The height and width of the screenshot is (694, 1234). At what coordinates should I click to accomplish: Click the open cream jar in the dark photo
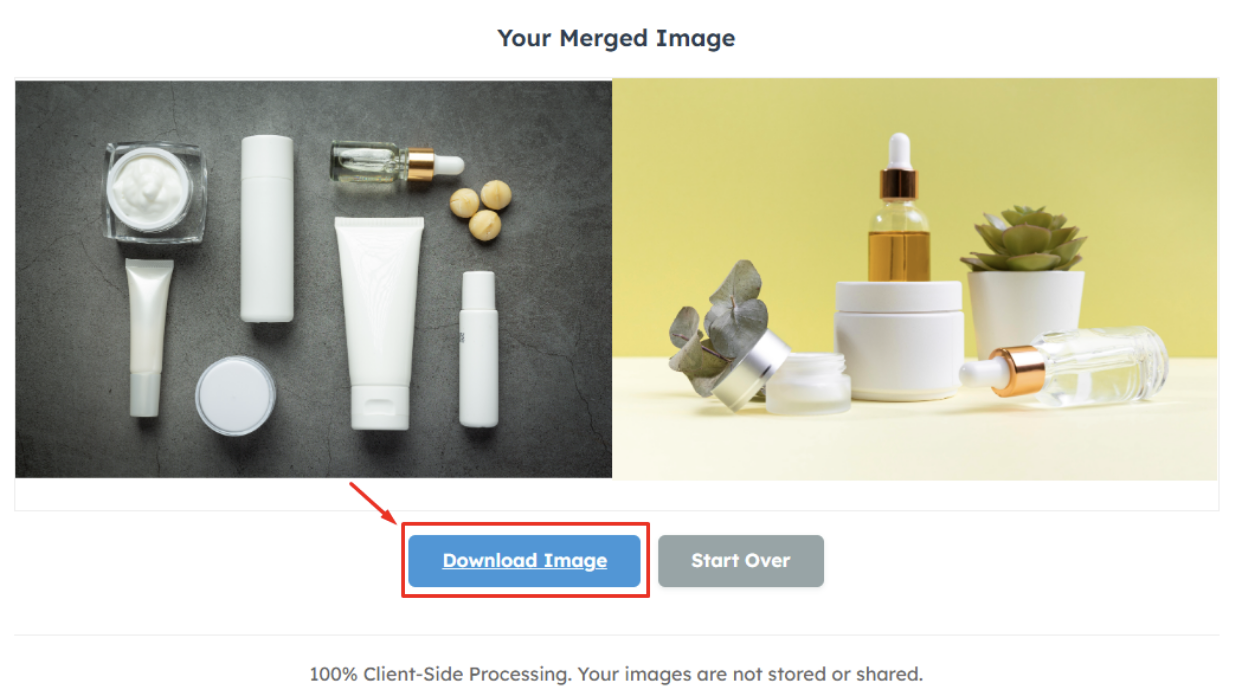156,192
